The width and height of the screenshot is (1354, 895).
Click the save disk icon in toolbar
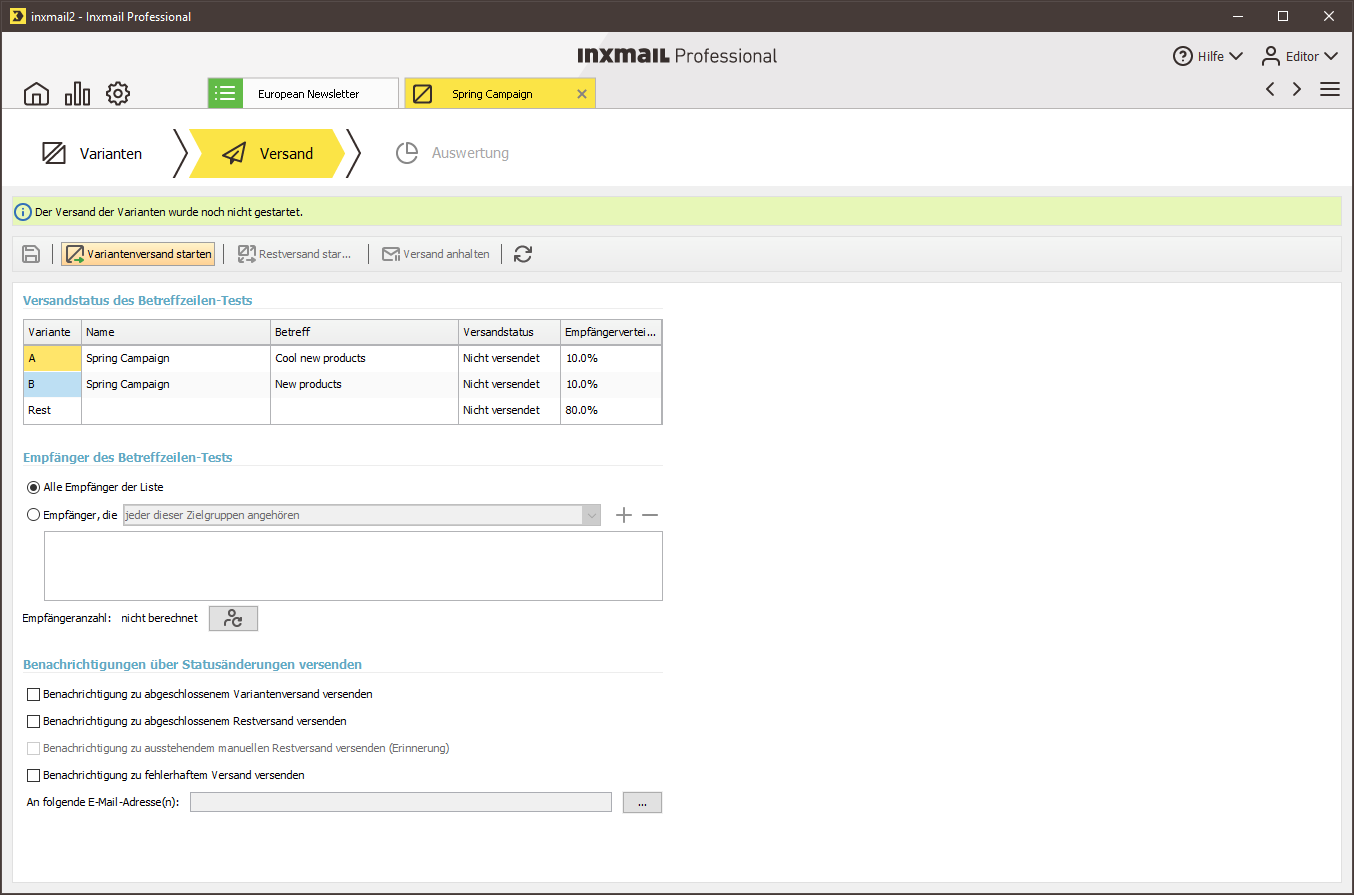[x=31, y=254]
